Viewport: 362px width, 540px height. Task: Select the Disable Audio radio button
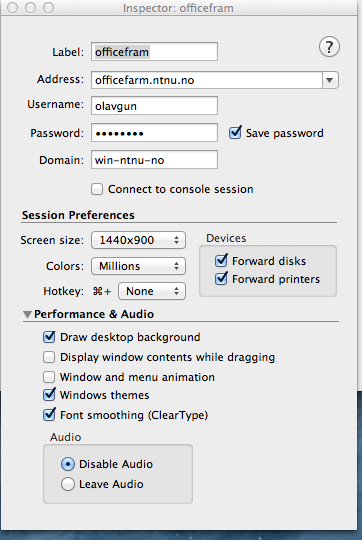(68, 464)
